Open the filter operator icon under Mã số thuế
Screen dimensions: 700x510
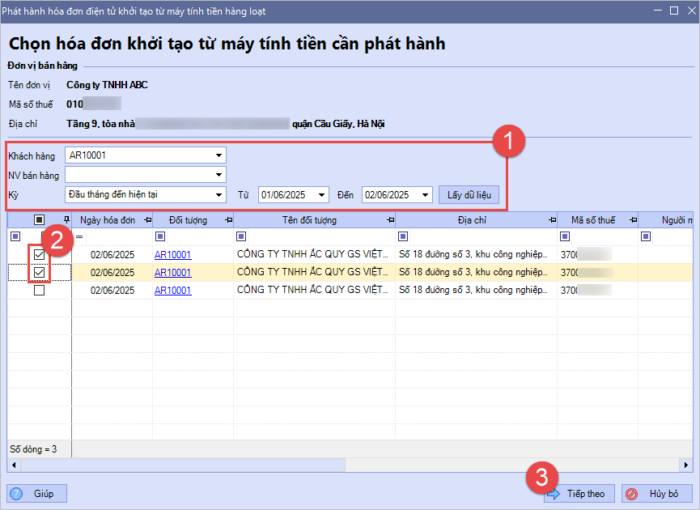click(565, 237)
